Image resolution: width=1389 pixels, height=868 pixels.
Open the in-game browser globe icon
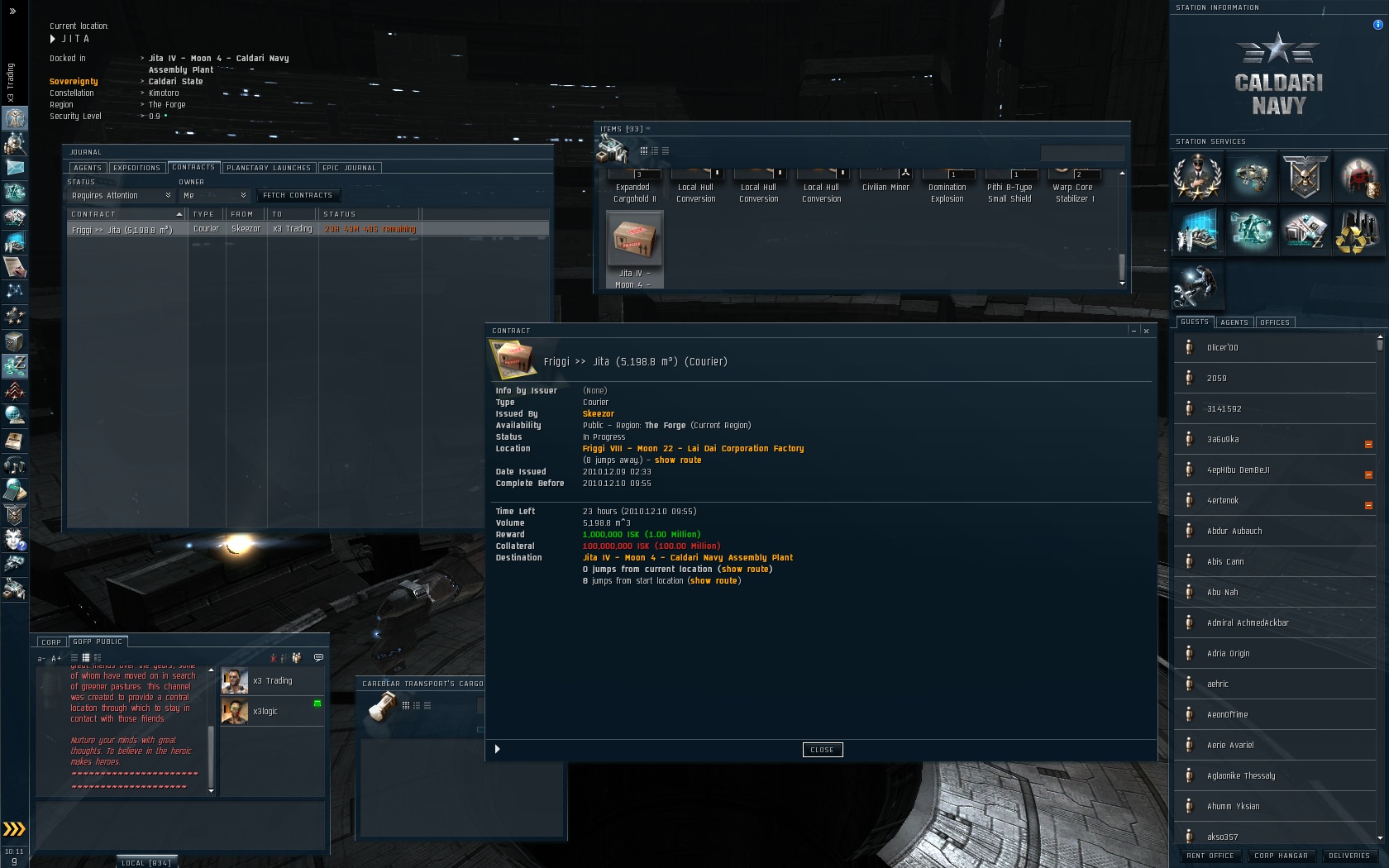click(x=14, y=416)
